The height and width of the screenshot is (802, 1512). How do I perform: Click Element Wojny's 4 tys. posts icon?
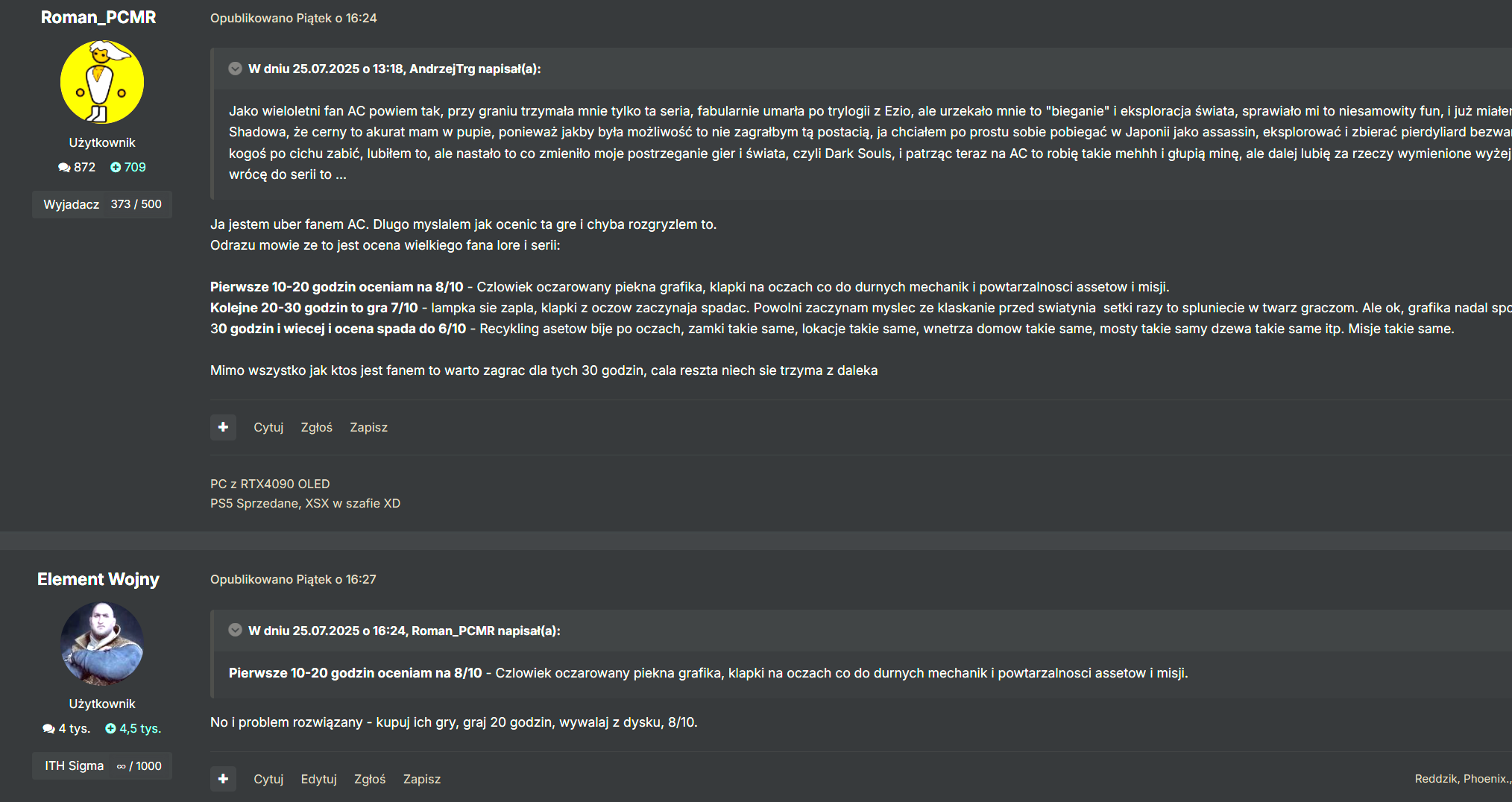click(48, 729)
